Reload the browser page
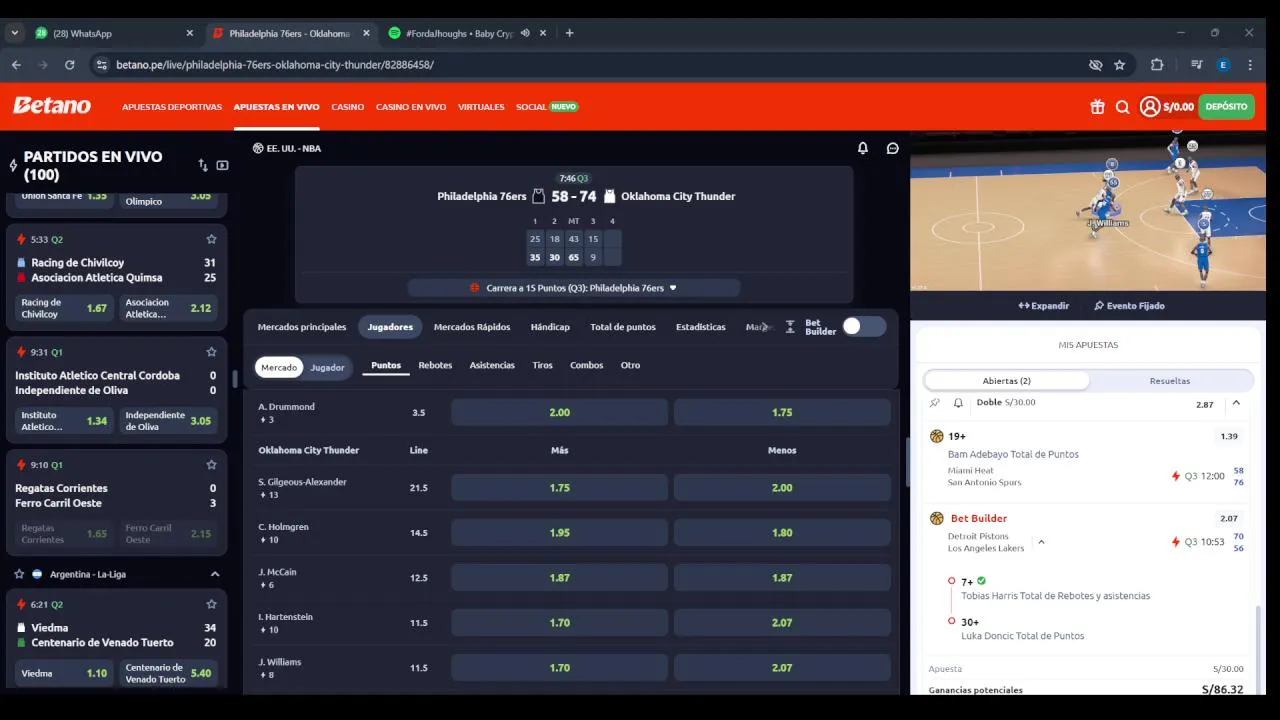 point(69,65)
